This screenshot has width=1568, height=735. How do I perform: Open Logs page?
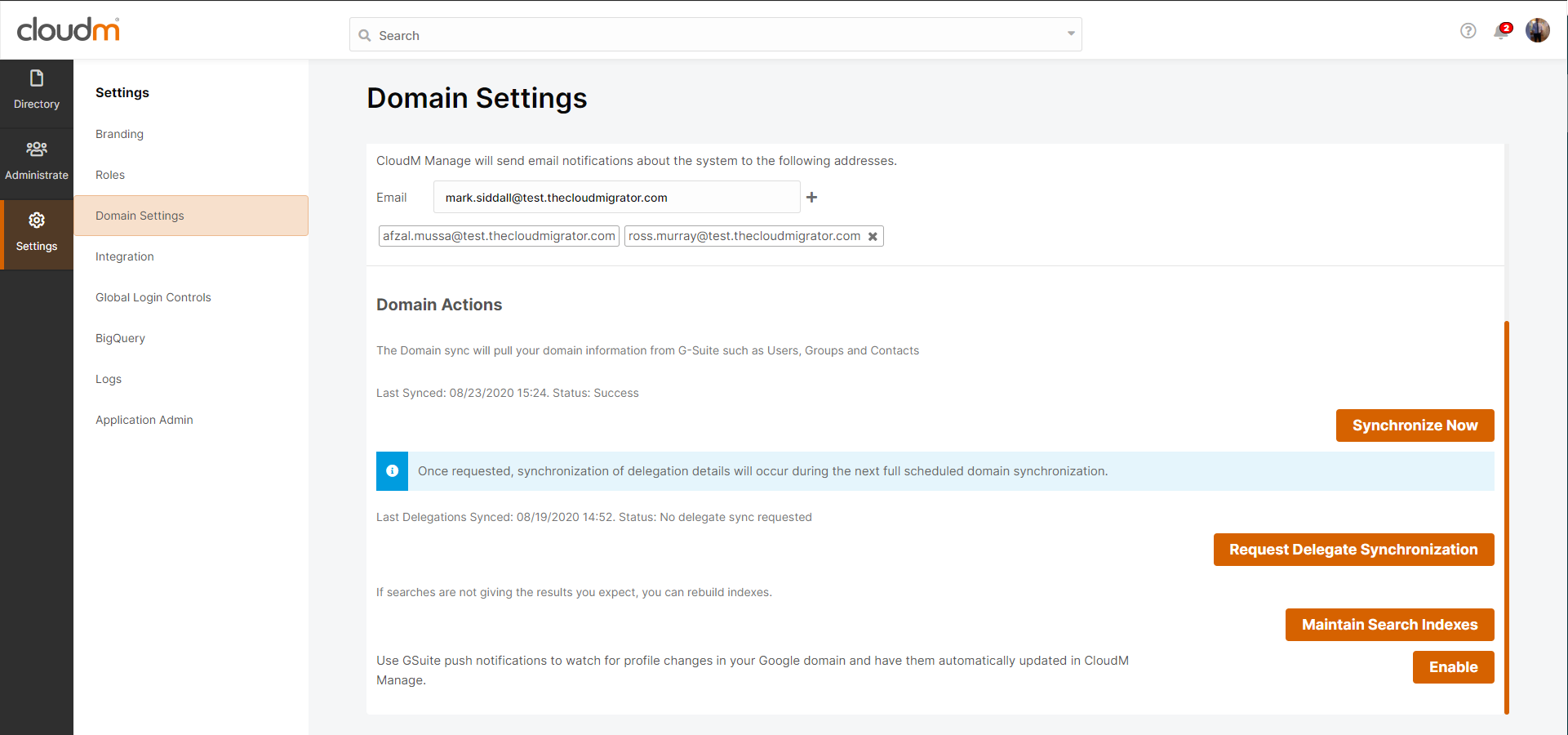pyautogui.click(x=109, y=379)
